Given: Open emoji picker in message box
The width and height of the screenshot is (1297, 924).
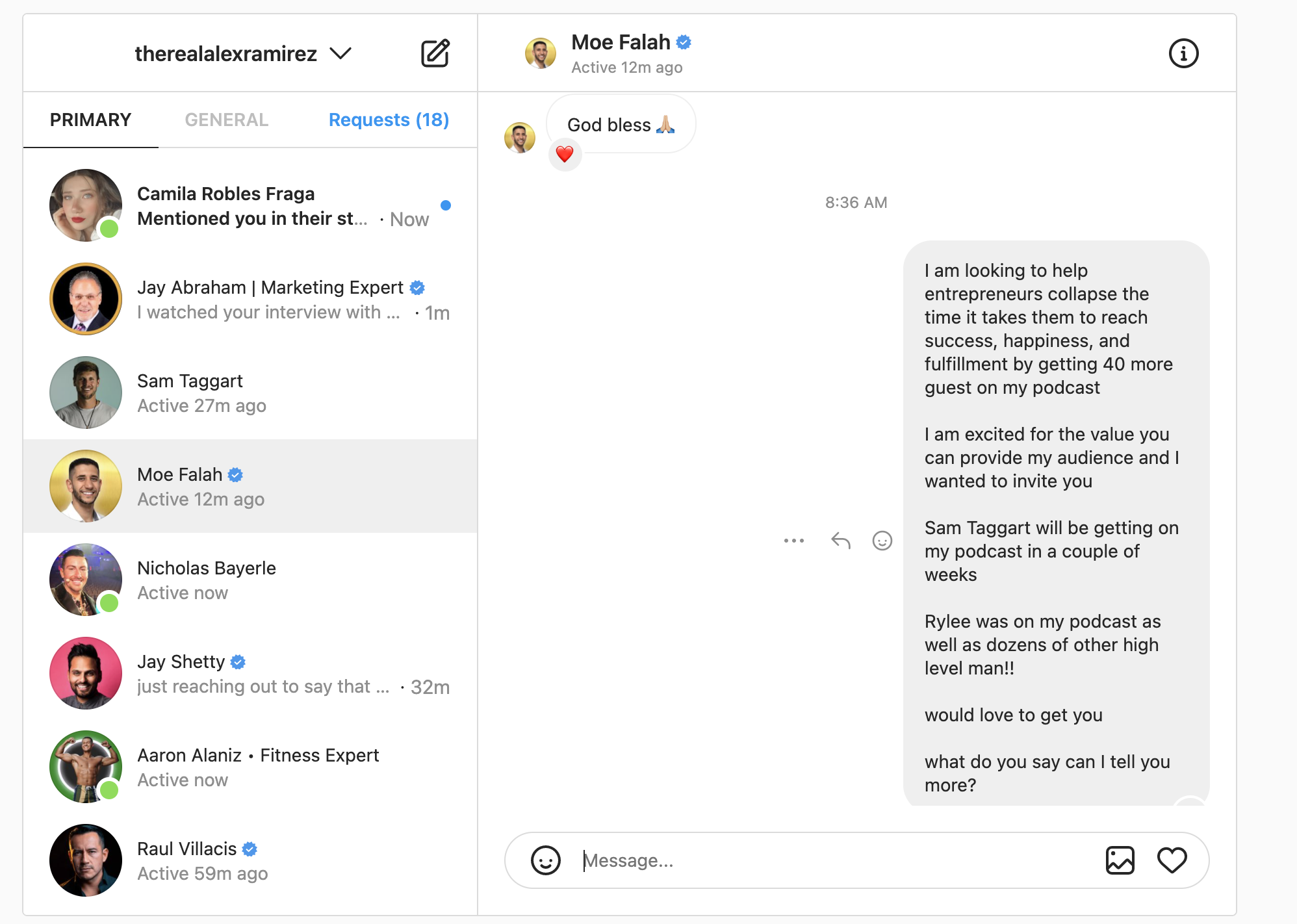Looking at the screenshot, I should [x=545, y=860].
